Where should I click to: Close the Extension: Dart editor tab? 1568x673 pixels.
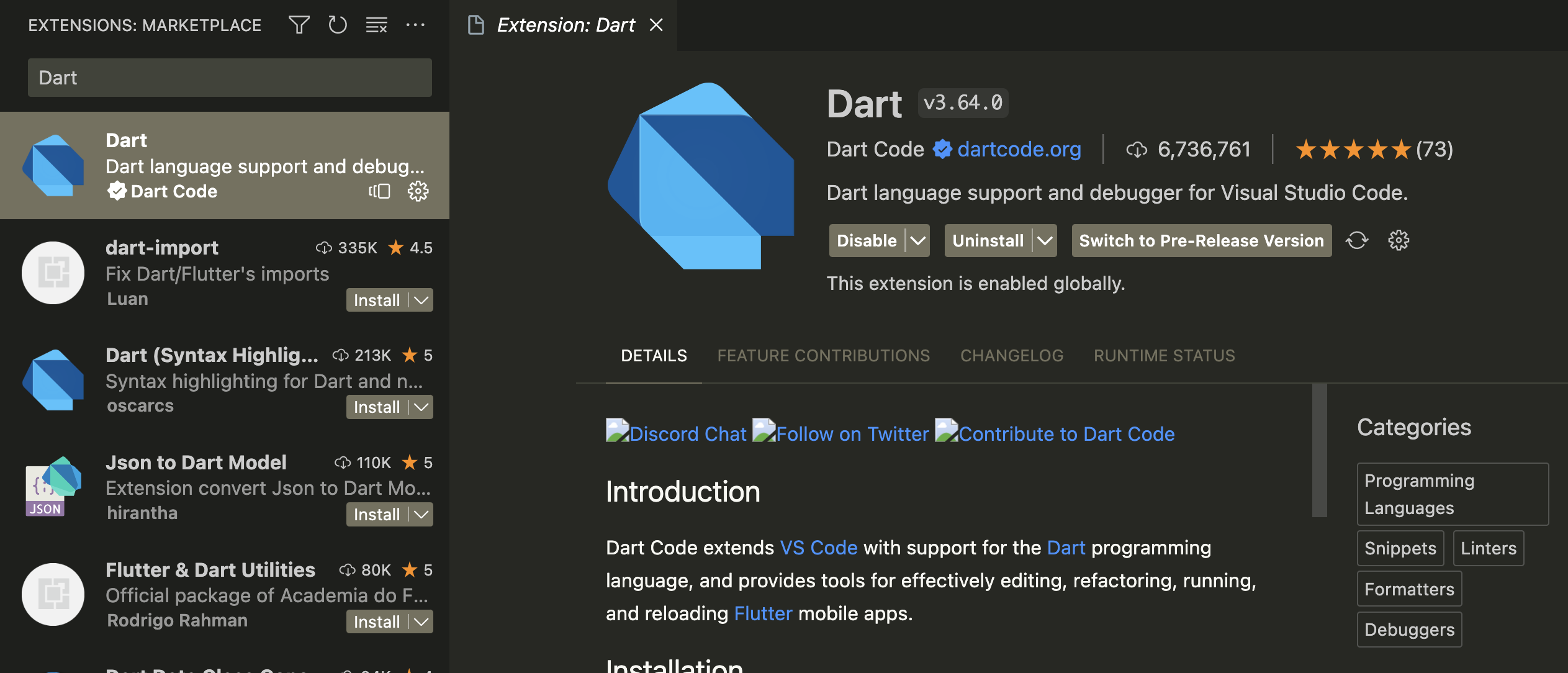[x=656, y=25]
